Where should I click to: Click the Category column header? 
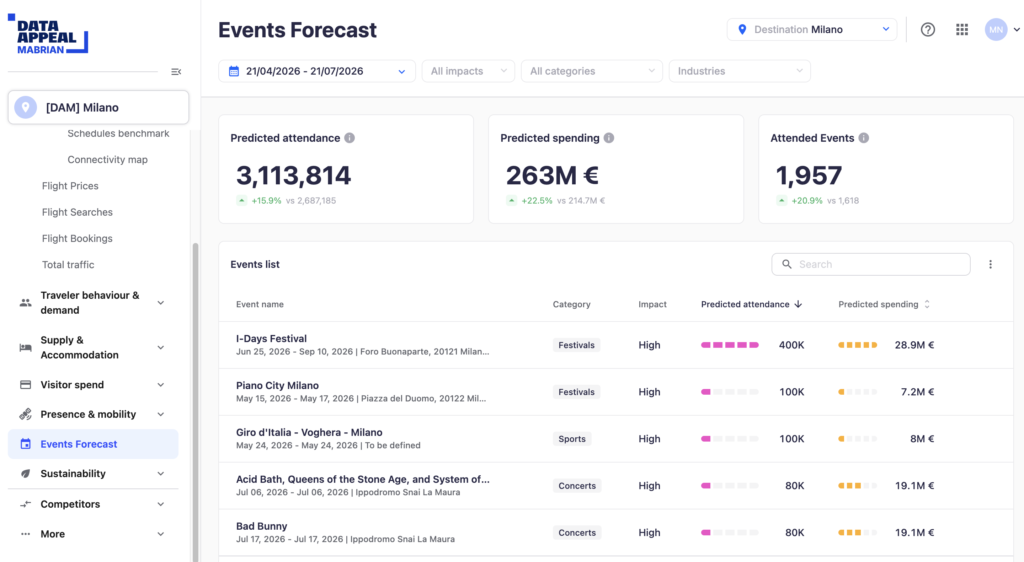tap(571, 304)
